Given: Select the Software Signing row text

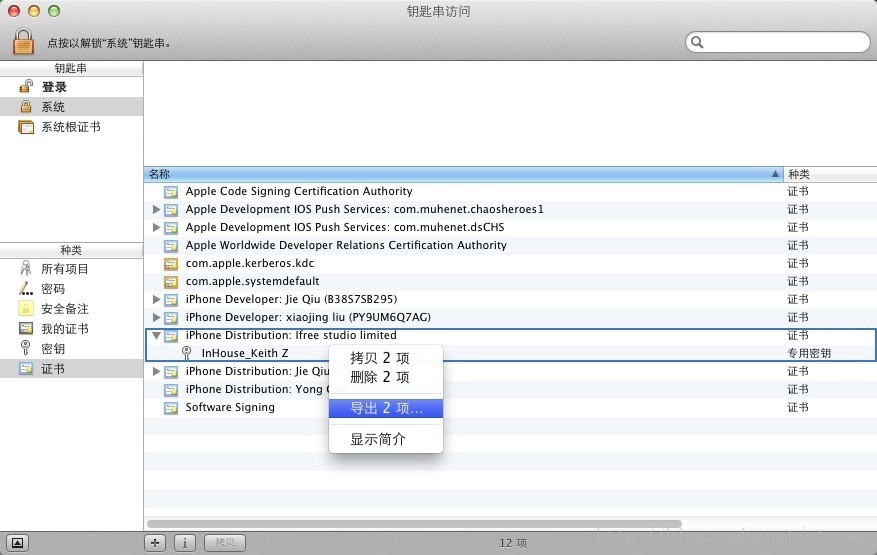Looking at the screenshot, I should click(230, 407).
